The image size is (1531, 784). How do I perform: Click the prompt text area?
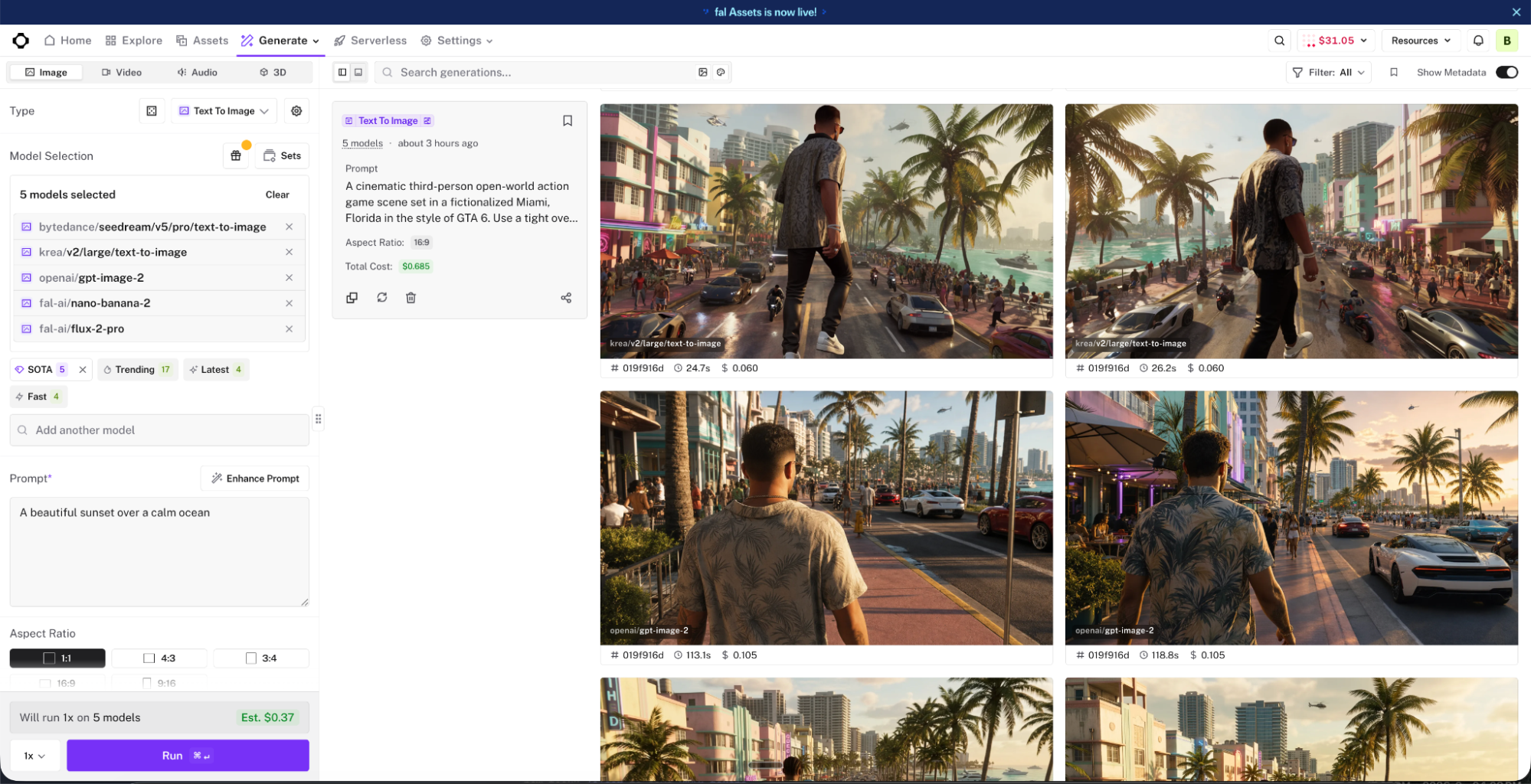(x=159, y=552)
